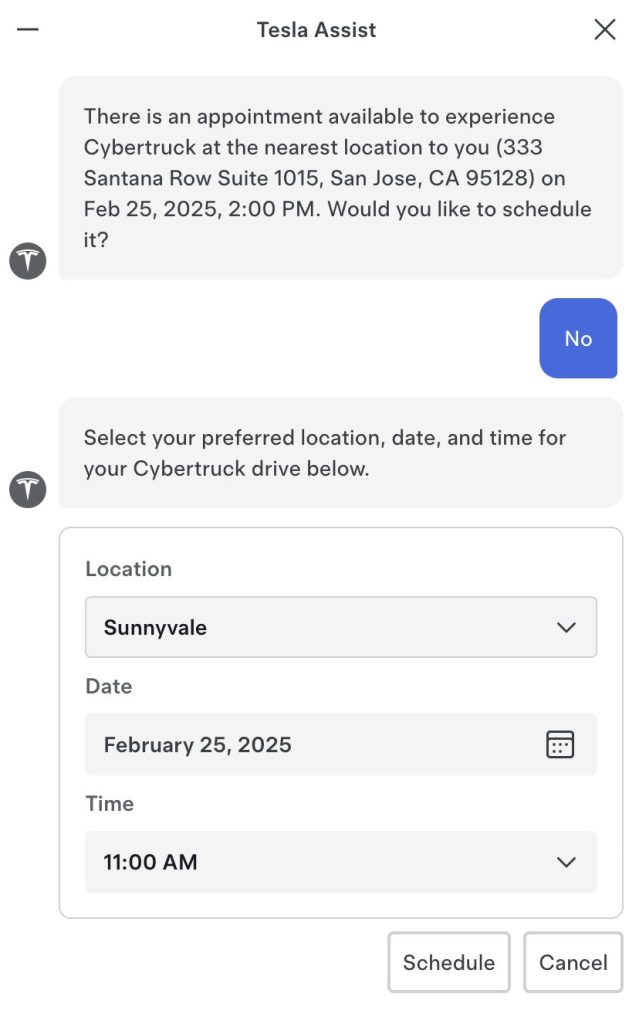Viewport: 639px width, 1024px height.
Task: Open the Sunnyvale location dropdown
Action: [340, 628]
